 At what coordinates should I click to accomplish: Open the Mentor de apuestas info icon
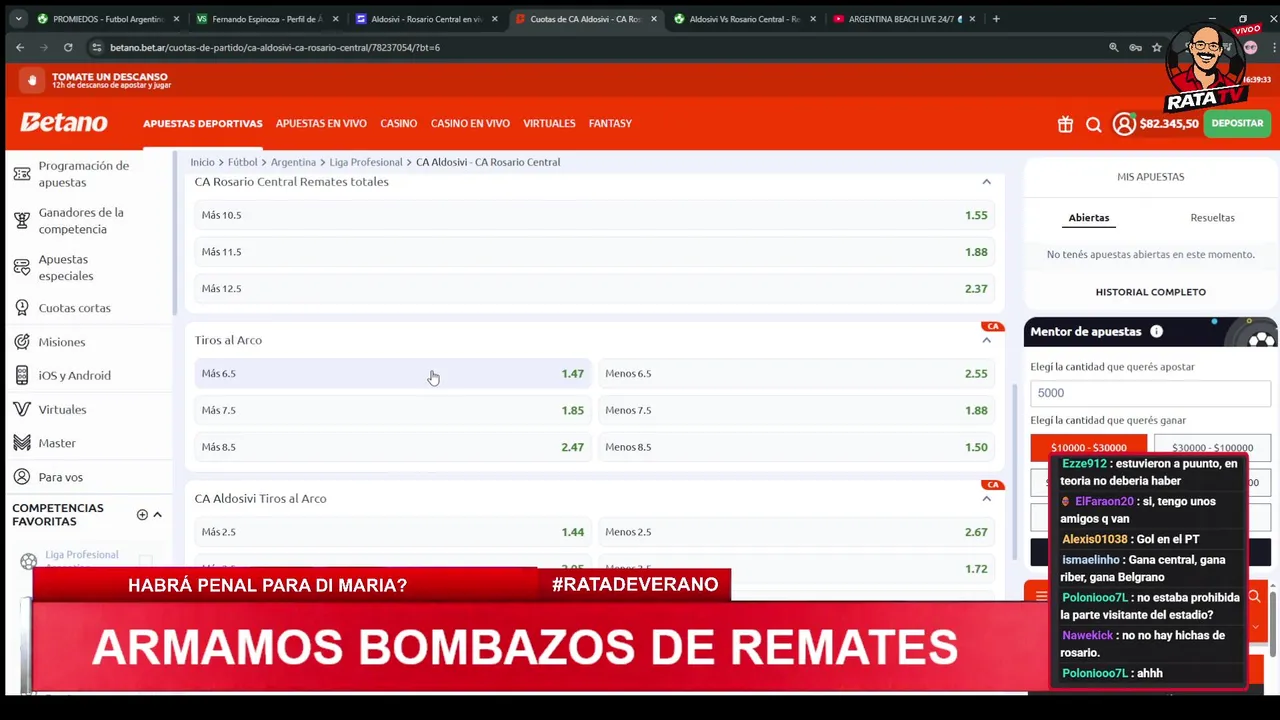coord(1156,332)
